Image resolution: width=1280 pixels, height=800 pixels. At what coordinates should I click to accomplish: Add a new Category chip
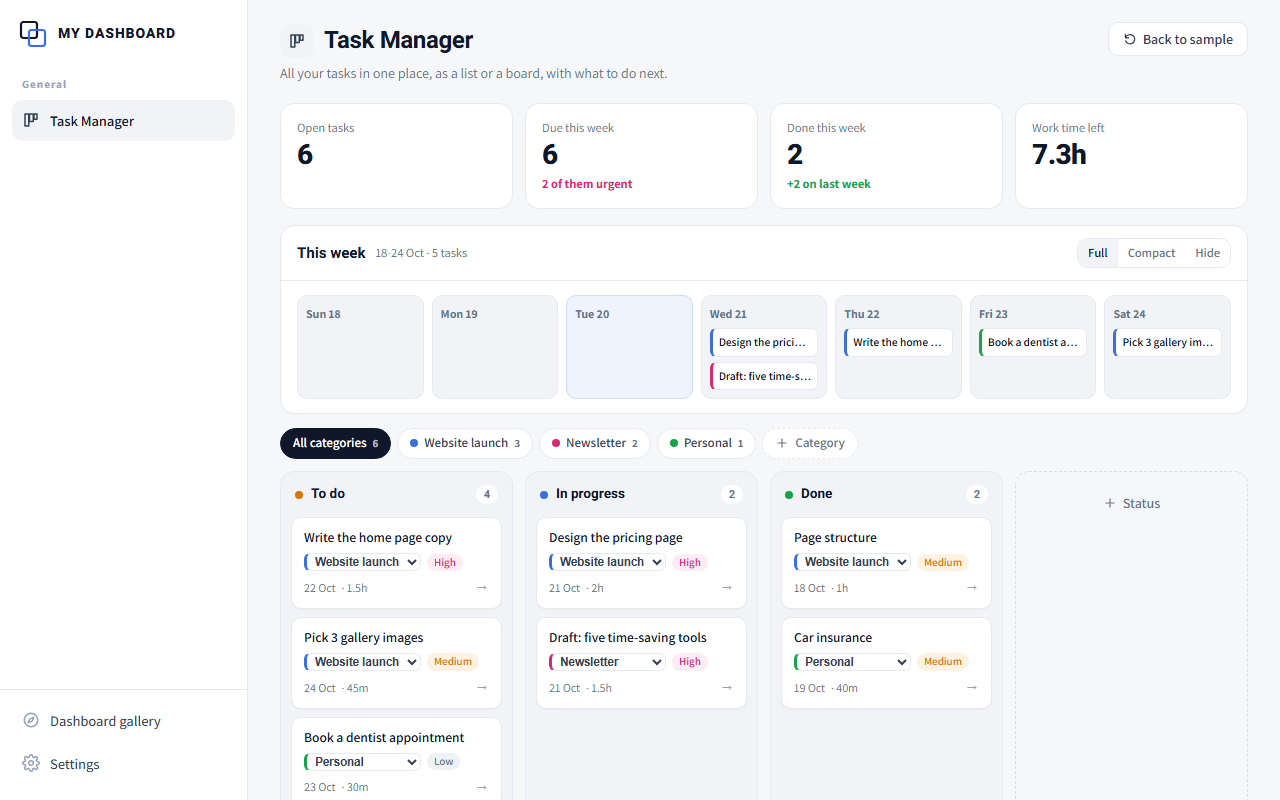[810, 443]
